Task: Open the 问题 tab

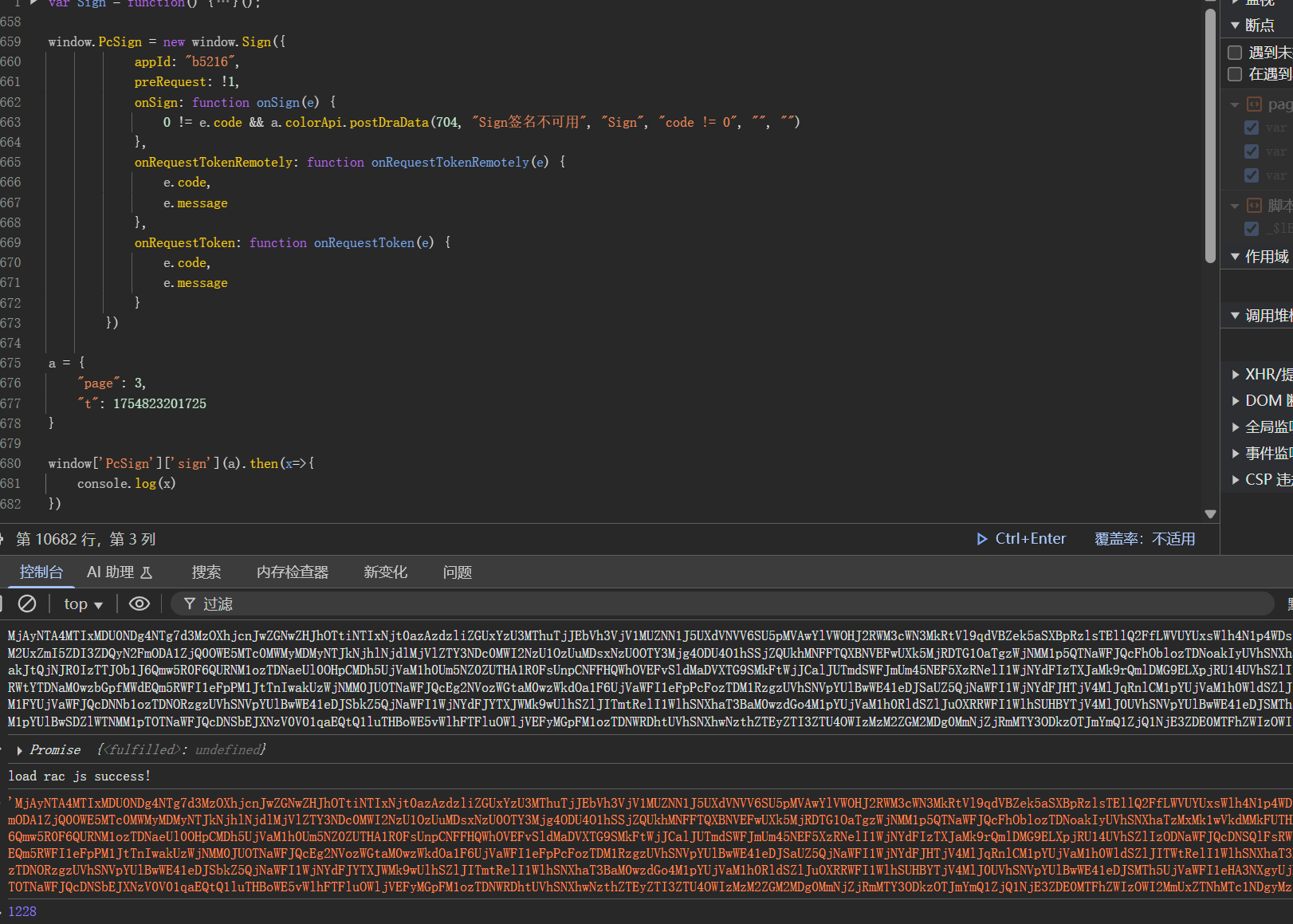Action: click(458, 572)
